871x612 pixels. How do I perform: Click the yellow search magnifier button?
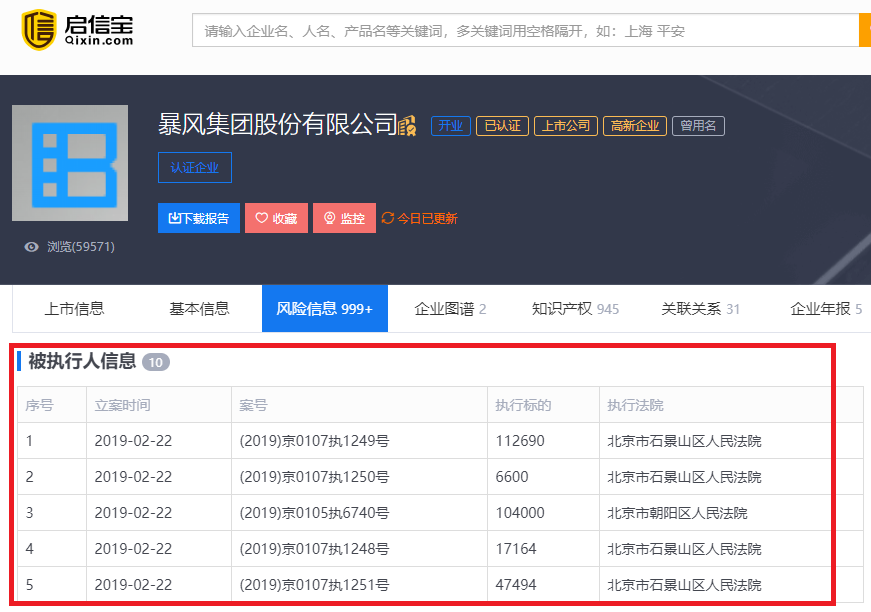863,30
